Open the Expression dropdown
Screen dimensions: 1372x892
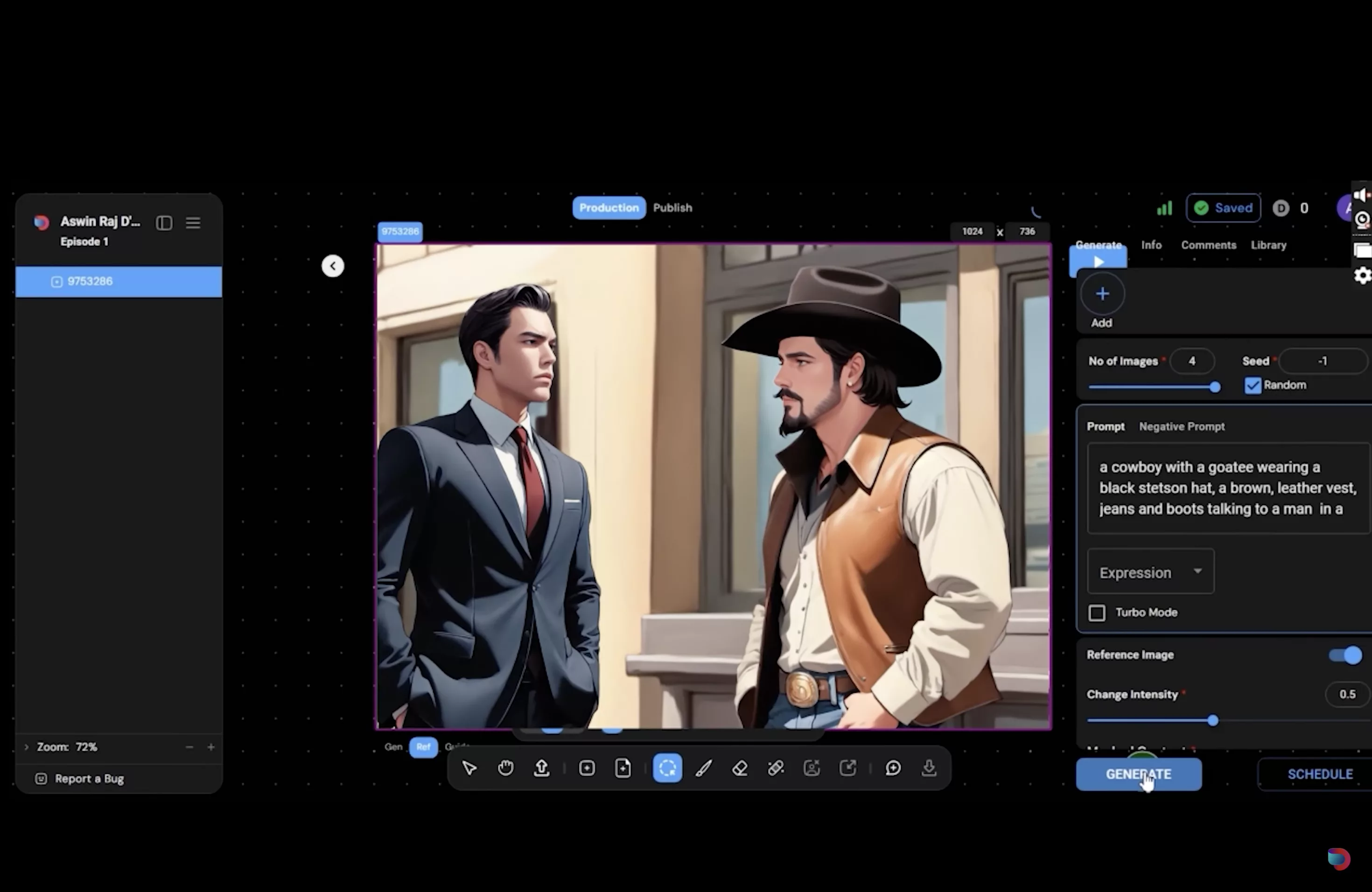click(1151, 571)
